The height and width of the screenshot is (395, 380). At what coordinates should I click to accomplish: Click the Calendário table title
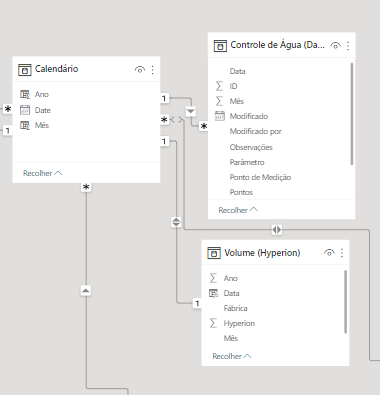tap(57, 69)
